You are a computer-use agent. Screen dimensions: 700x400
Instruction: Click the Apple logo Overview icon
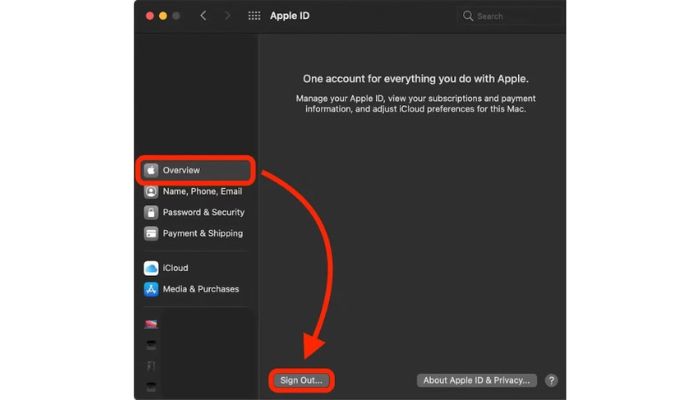(151, 170)
